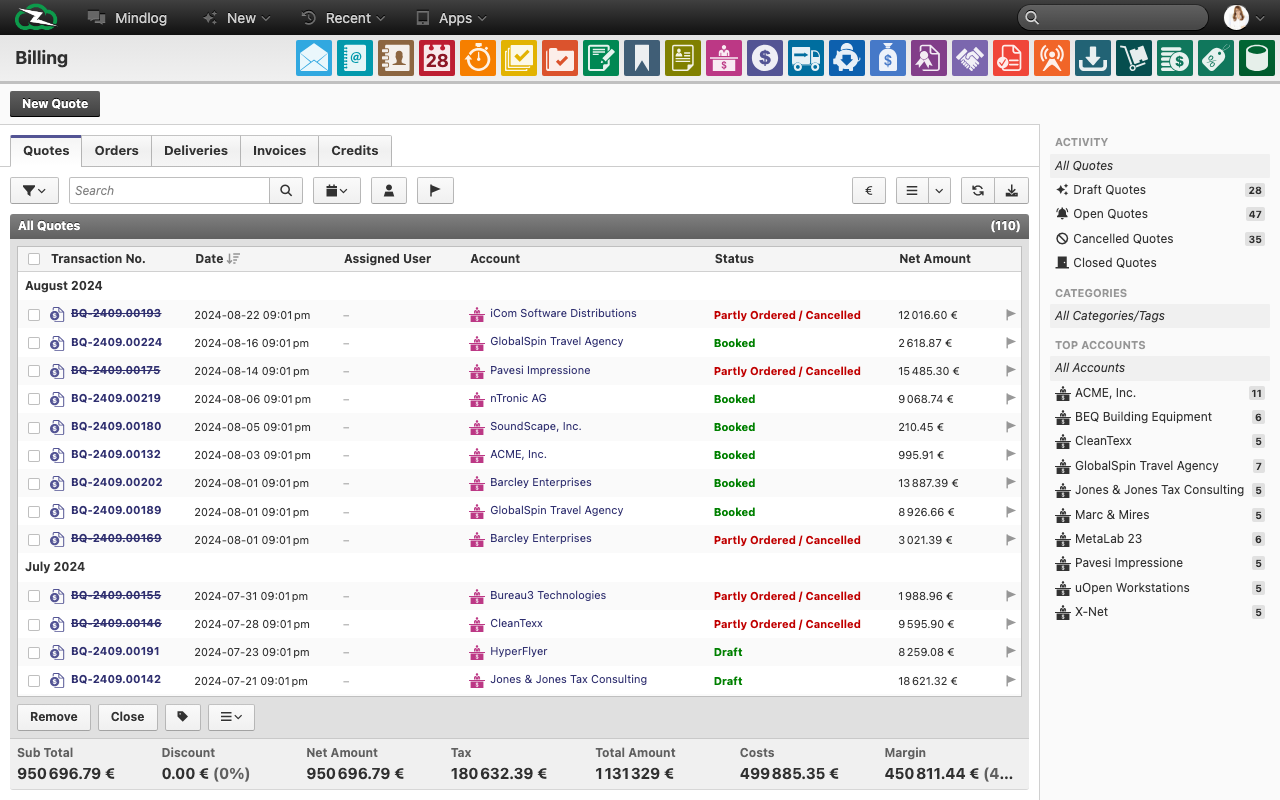Open the Apps dropdown in top bar

coord(451,18)
